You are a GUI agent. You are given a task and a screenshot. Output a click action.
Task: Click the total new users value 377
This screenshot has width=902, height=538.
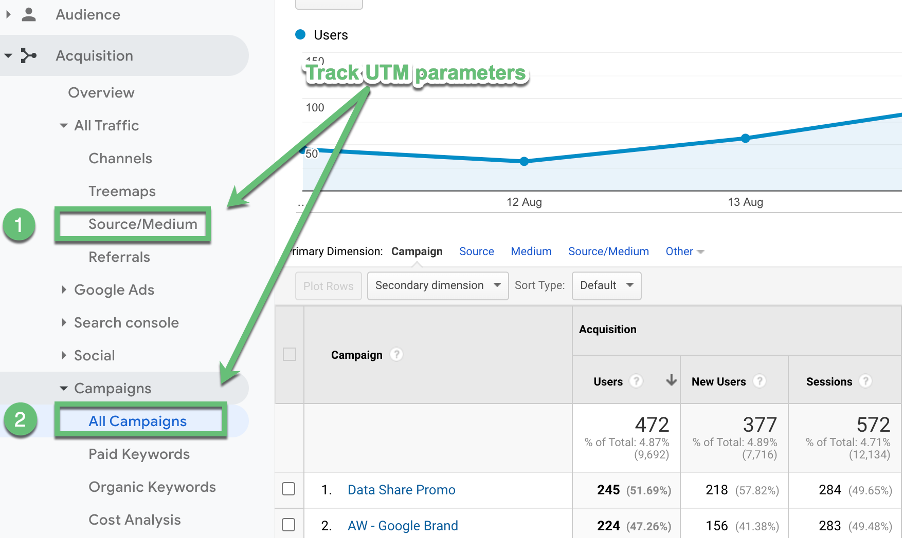coord(760,425)
